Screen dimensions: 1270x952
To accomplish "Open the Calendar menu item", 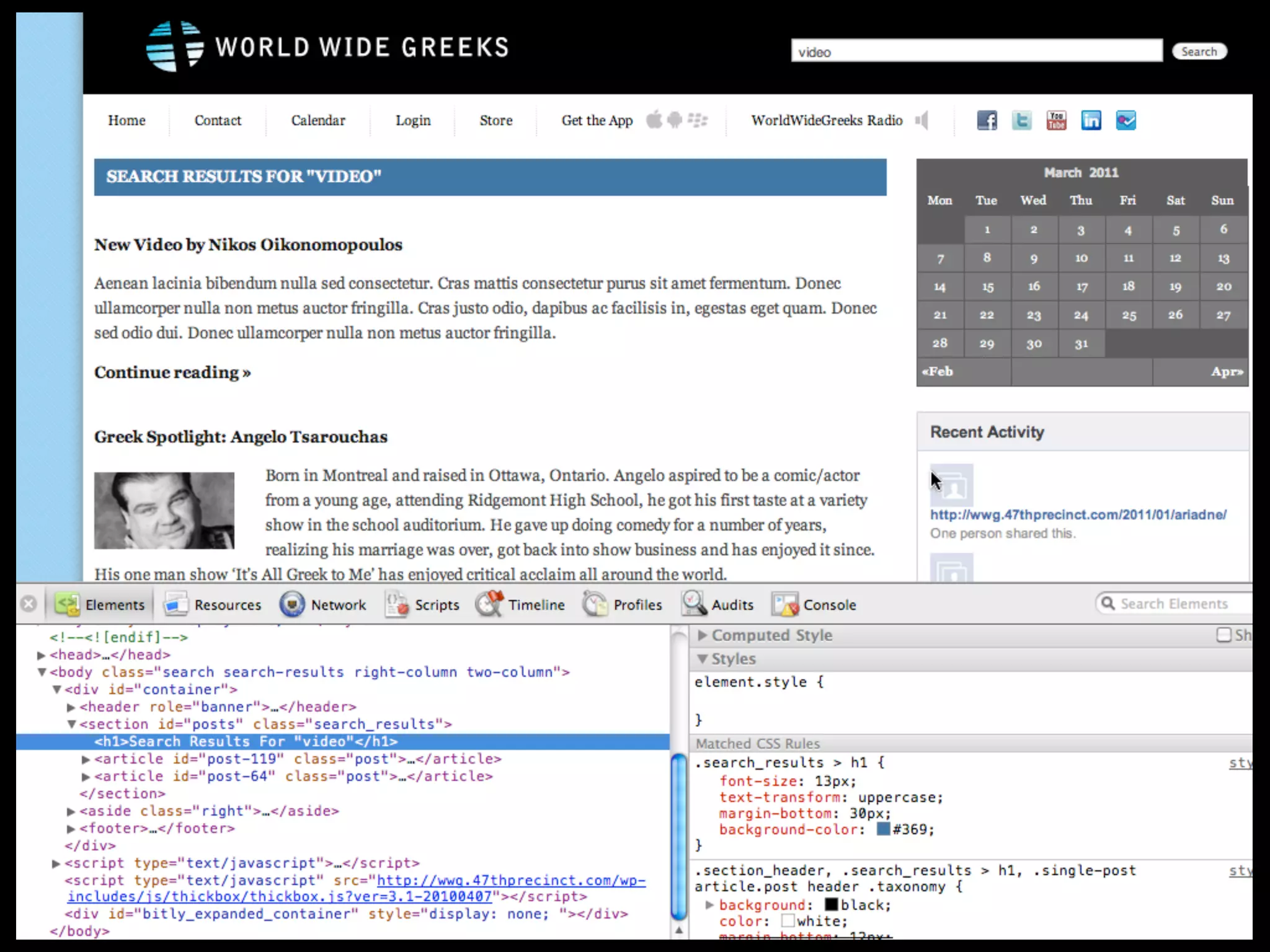I will (x=318, y=120).
